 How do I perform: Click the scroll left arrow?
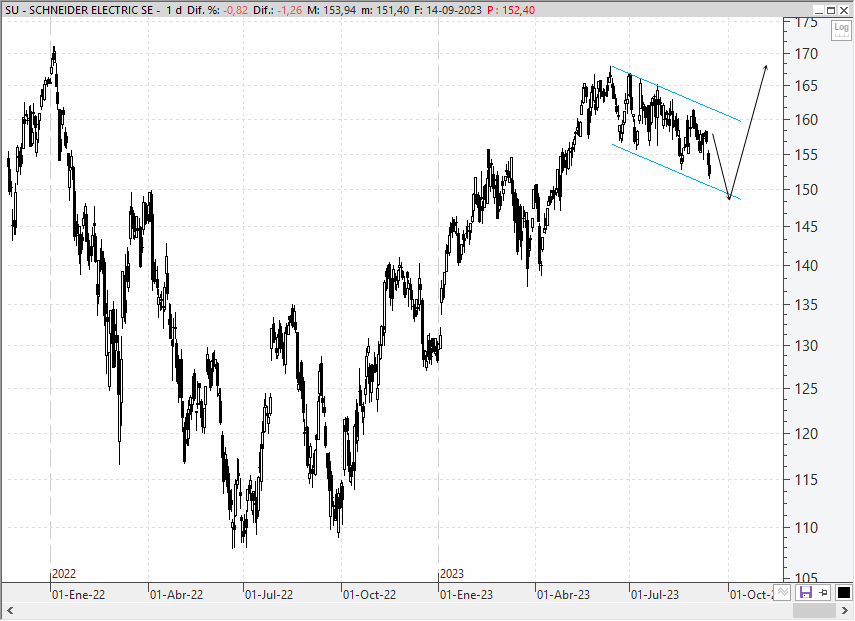[x=9, y=610]
